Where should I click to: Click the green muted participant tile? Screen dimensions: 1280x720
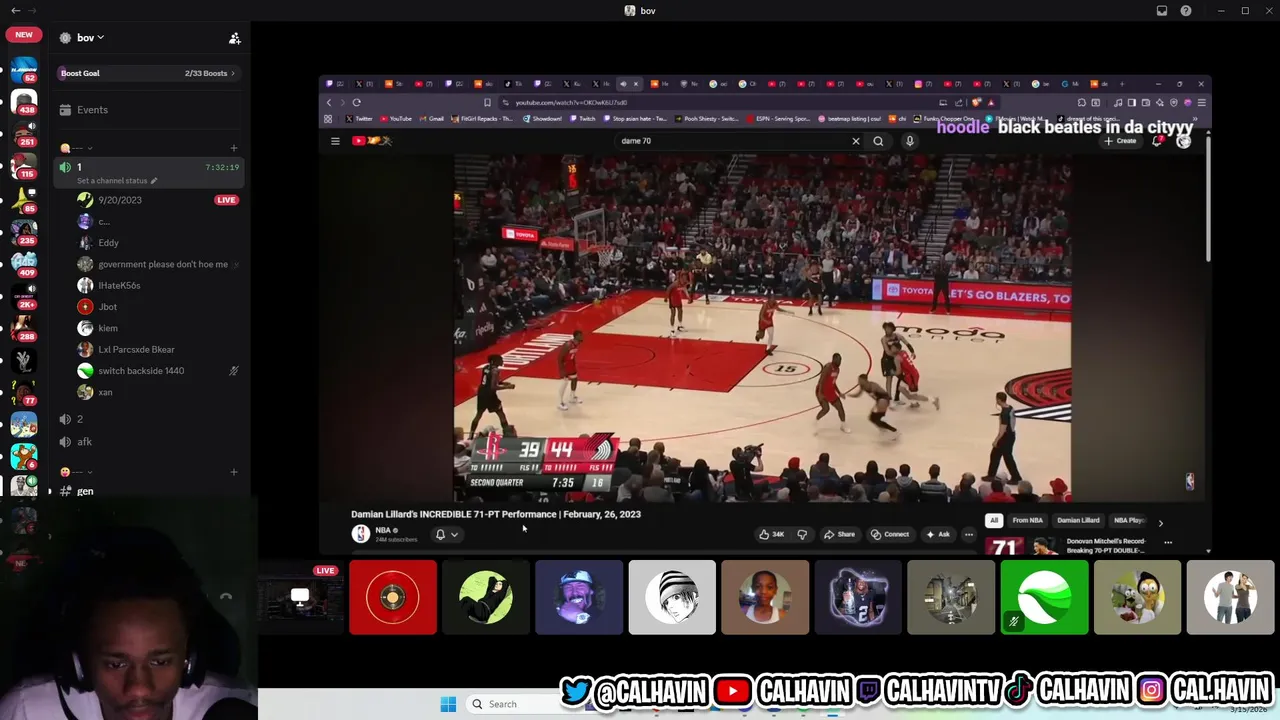(1044, 597)
